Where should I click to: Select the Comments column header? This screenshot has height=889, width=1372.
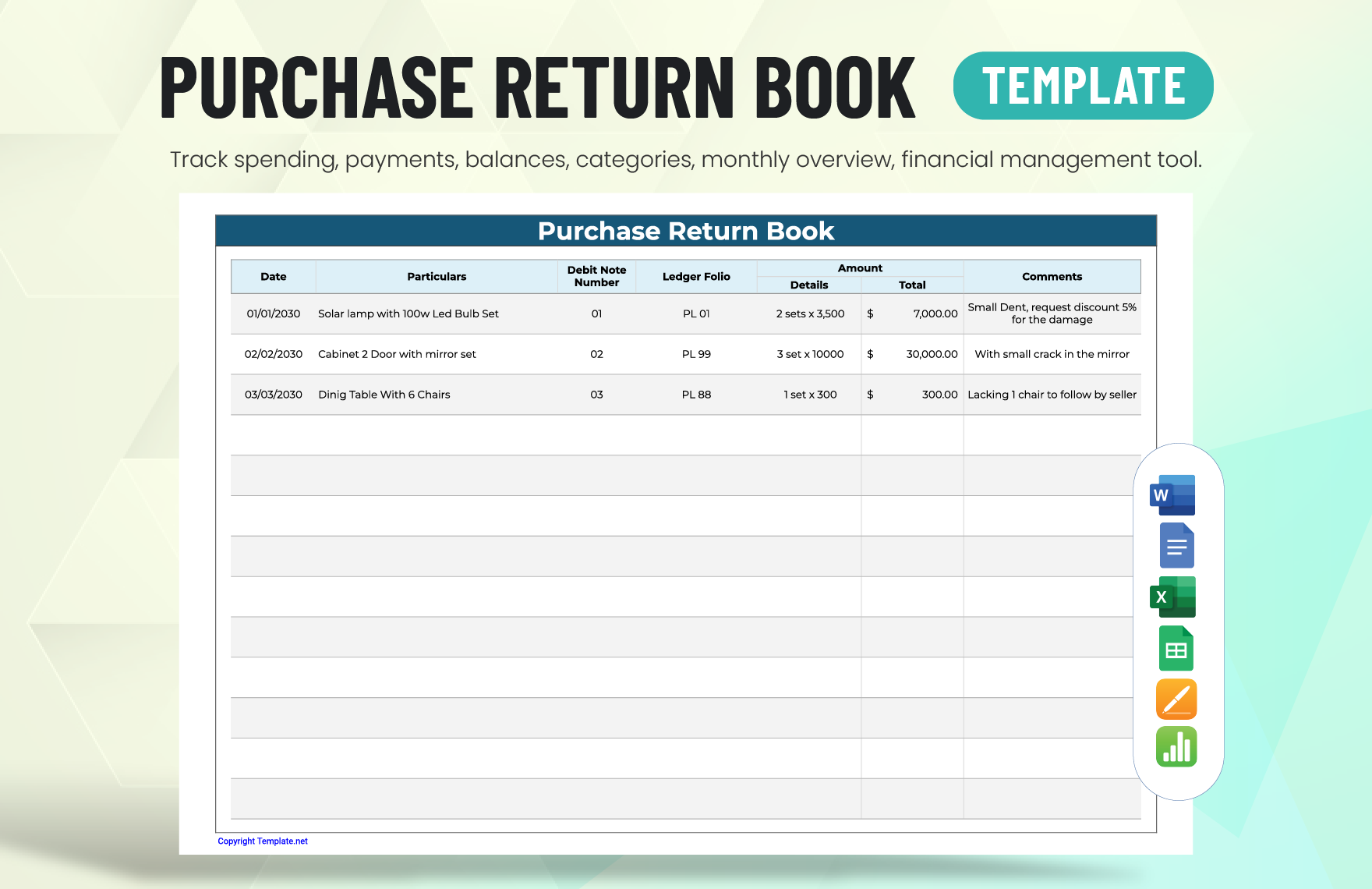tap(1052, 277)
